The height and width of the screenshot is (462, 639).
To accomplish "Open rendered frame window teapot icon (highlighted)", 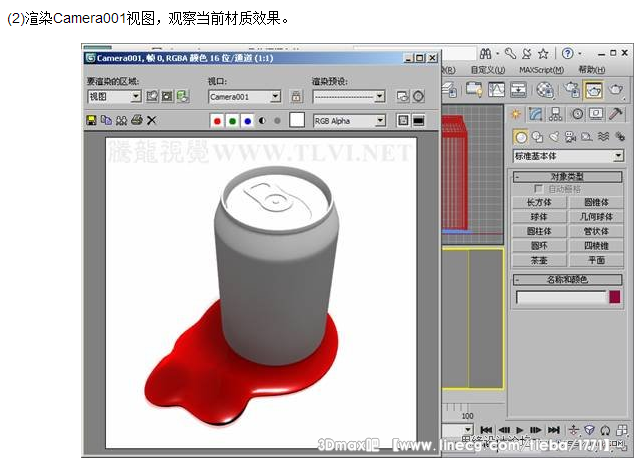I will coord(594,90).
